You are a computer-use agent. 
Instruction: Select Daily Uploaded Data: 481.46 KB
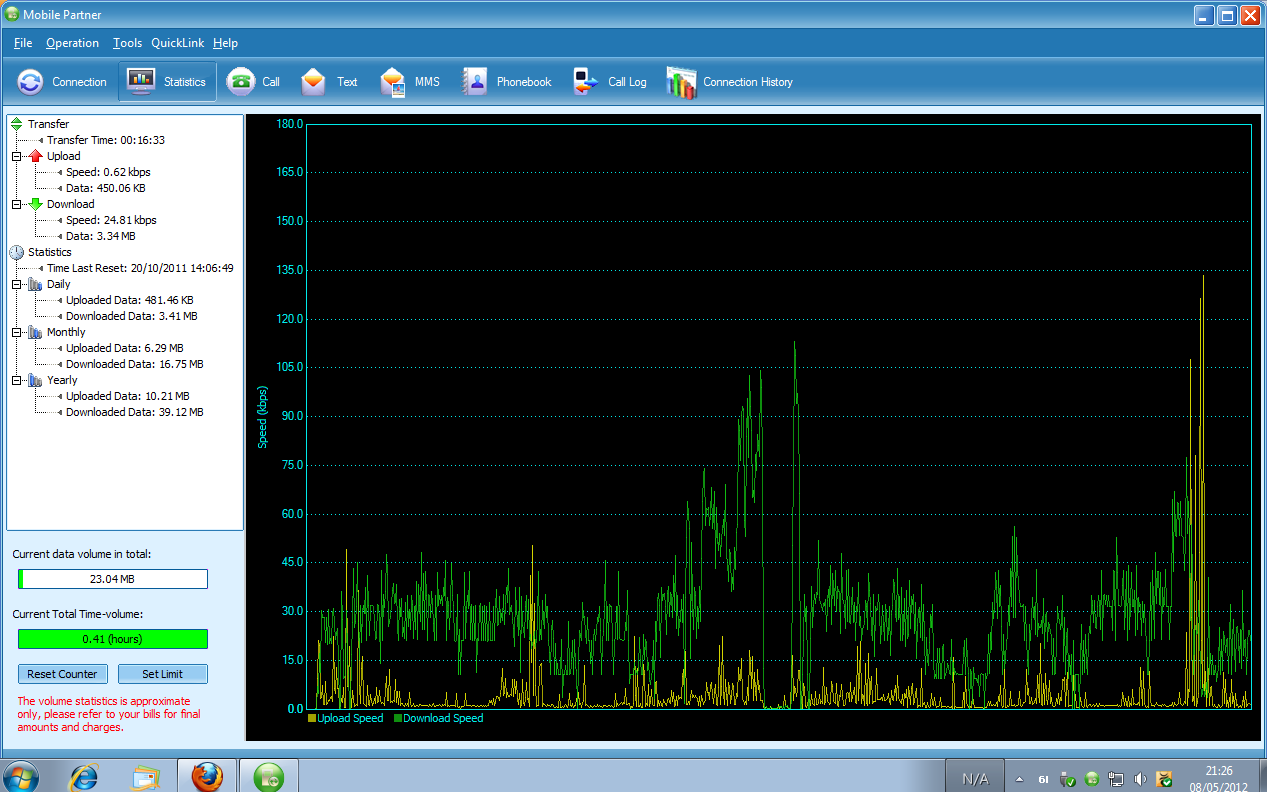tap(130, 300)
